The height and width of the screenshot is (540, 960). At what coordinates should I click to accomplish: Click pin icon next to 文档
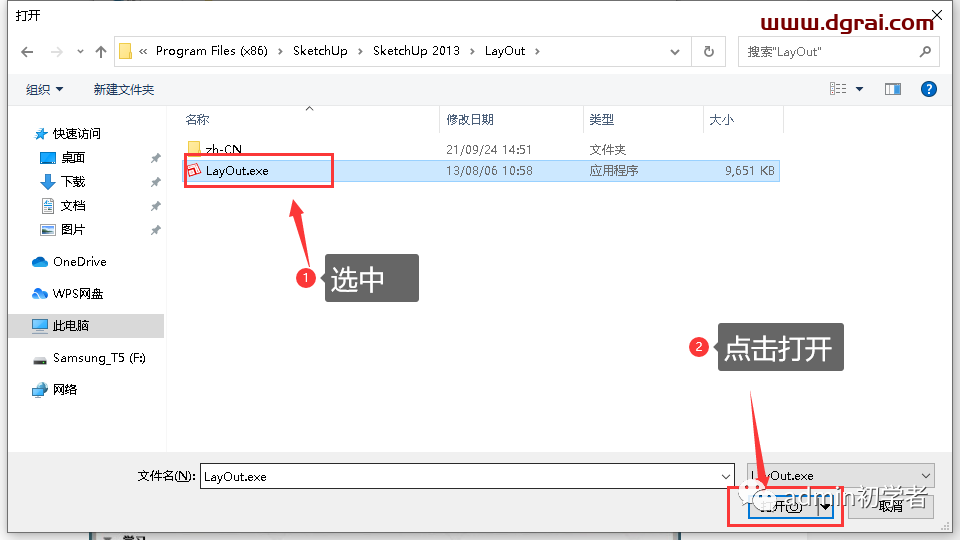click(156, 206)
